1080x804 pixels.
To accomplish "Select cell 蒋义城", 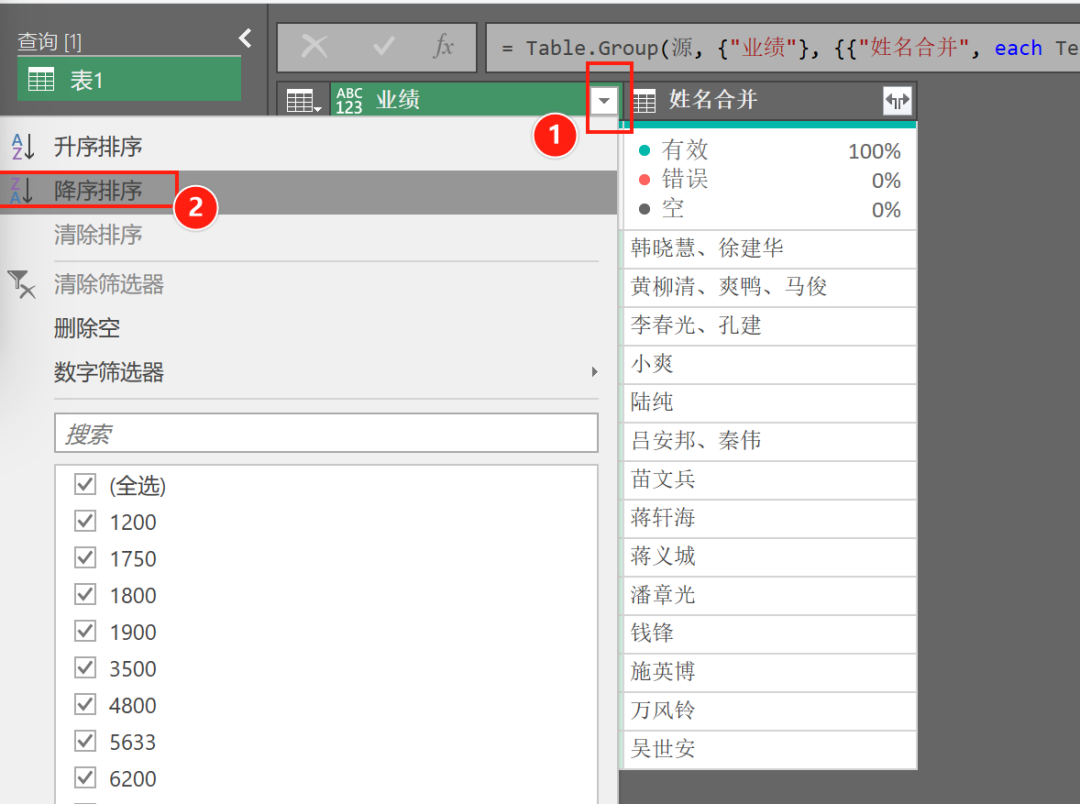I will [x=770, y=557].
